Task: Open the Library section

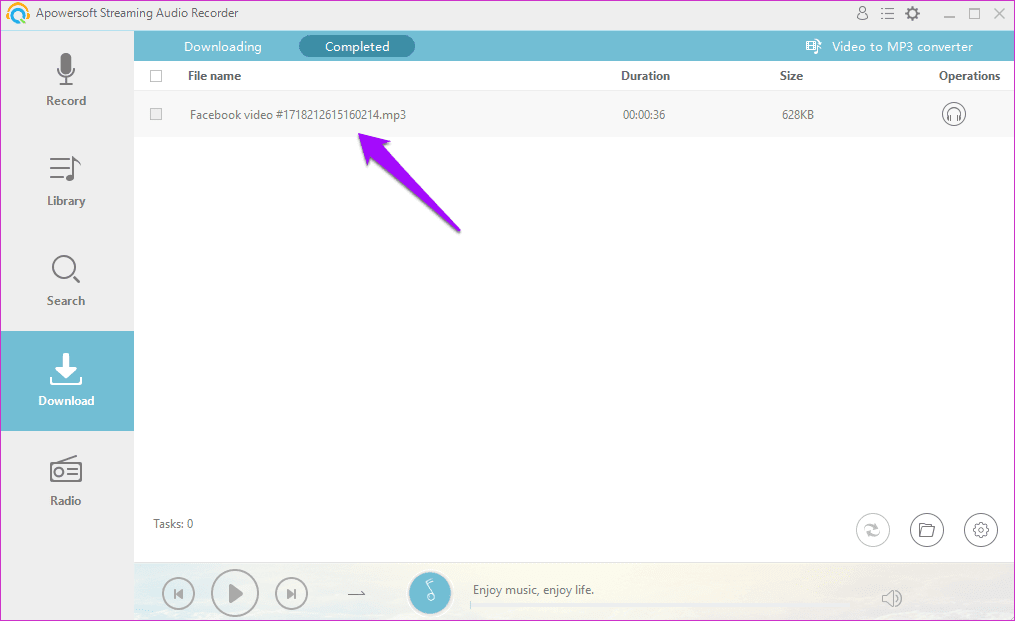Action: pos(66,181)
